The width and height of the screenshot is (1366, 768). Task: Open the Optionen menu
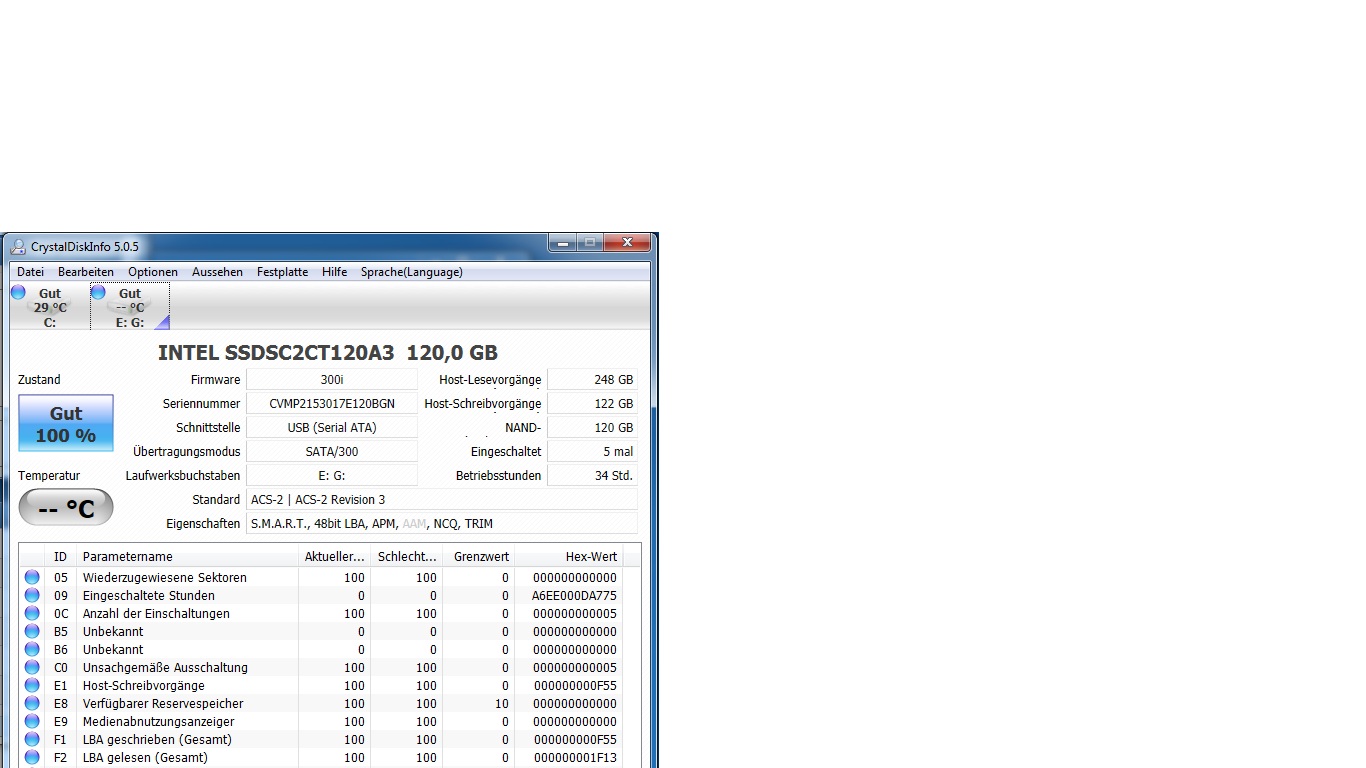pos(153,272)
